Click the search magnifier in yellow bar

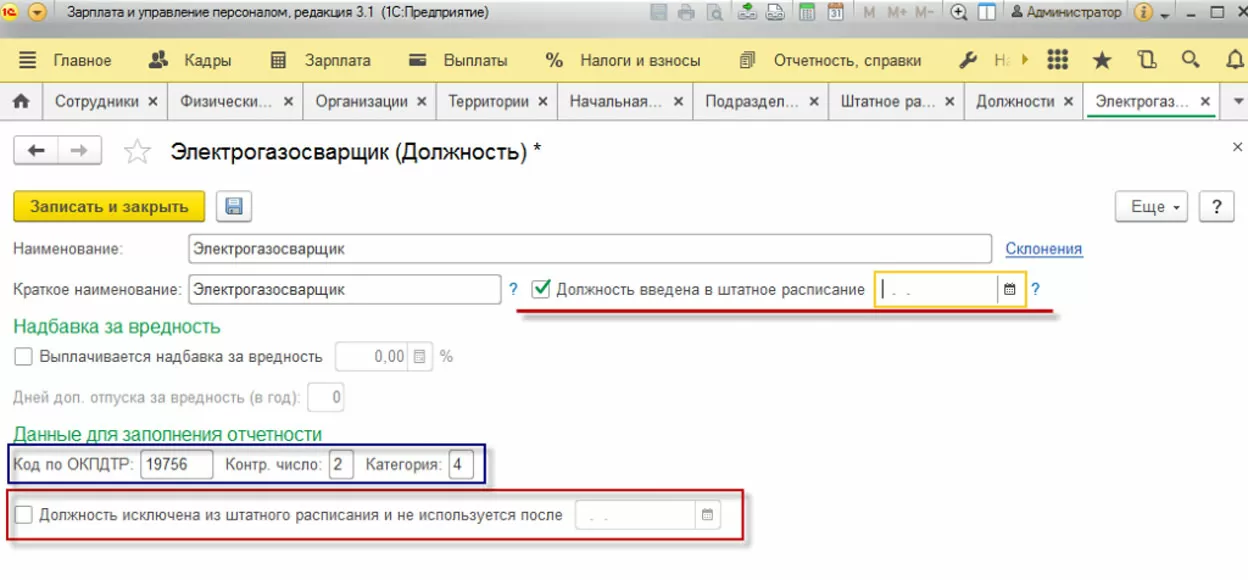tap(1190, 61)
